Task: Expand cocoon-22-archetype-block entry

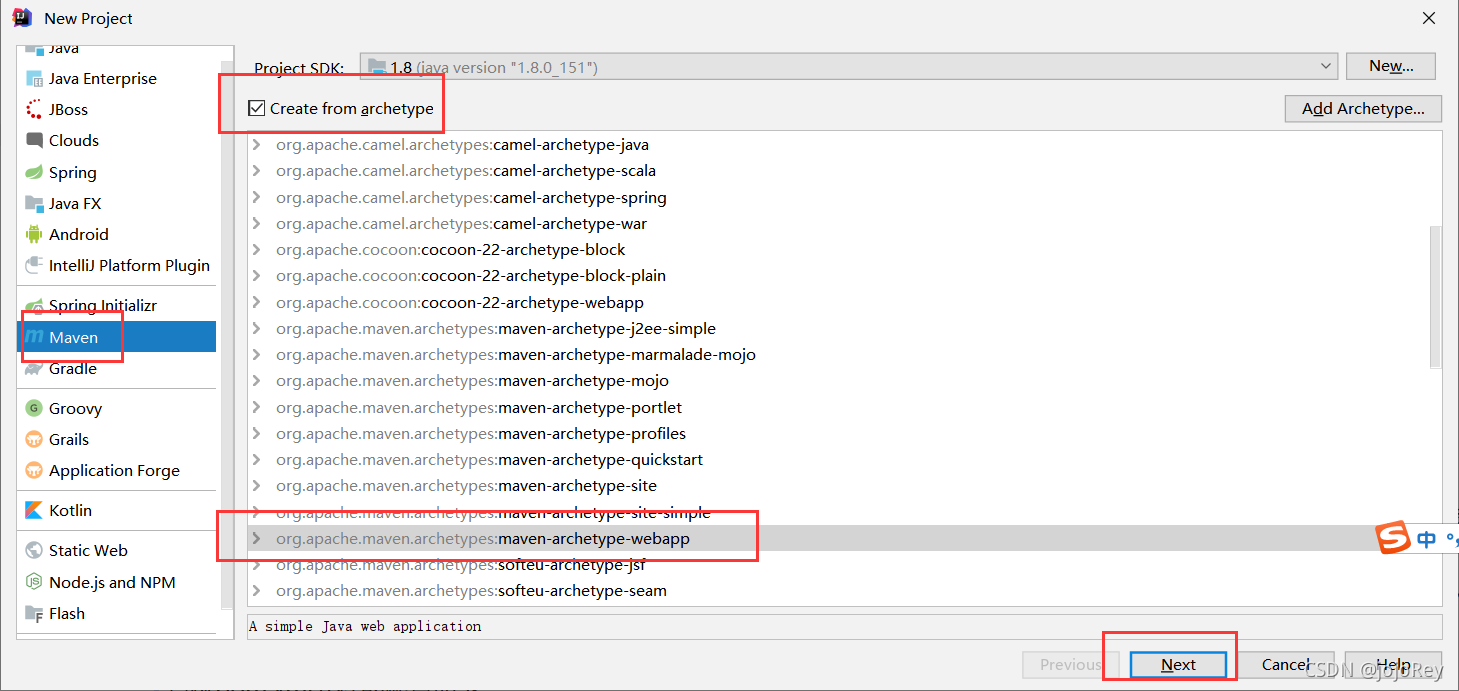Action: click(x=256, y=250)
